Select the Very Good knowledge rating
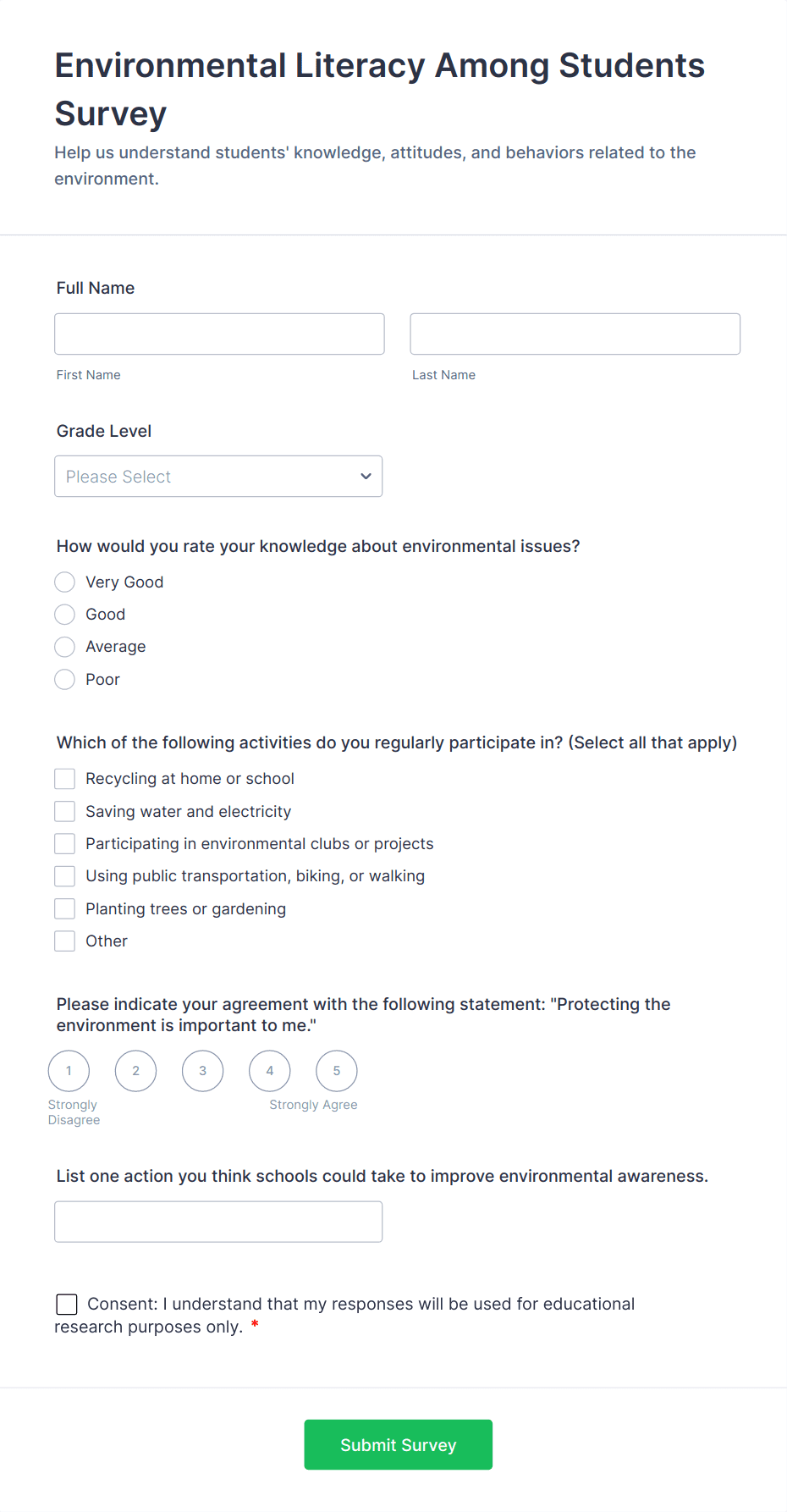 point(64,582)
